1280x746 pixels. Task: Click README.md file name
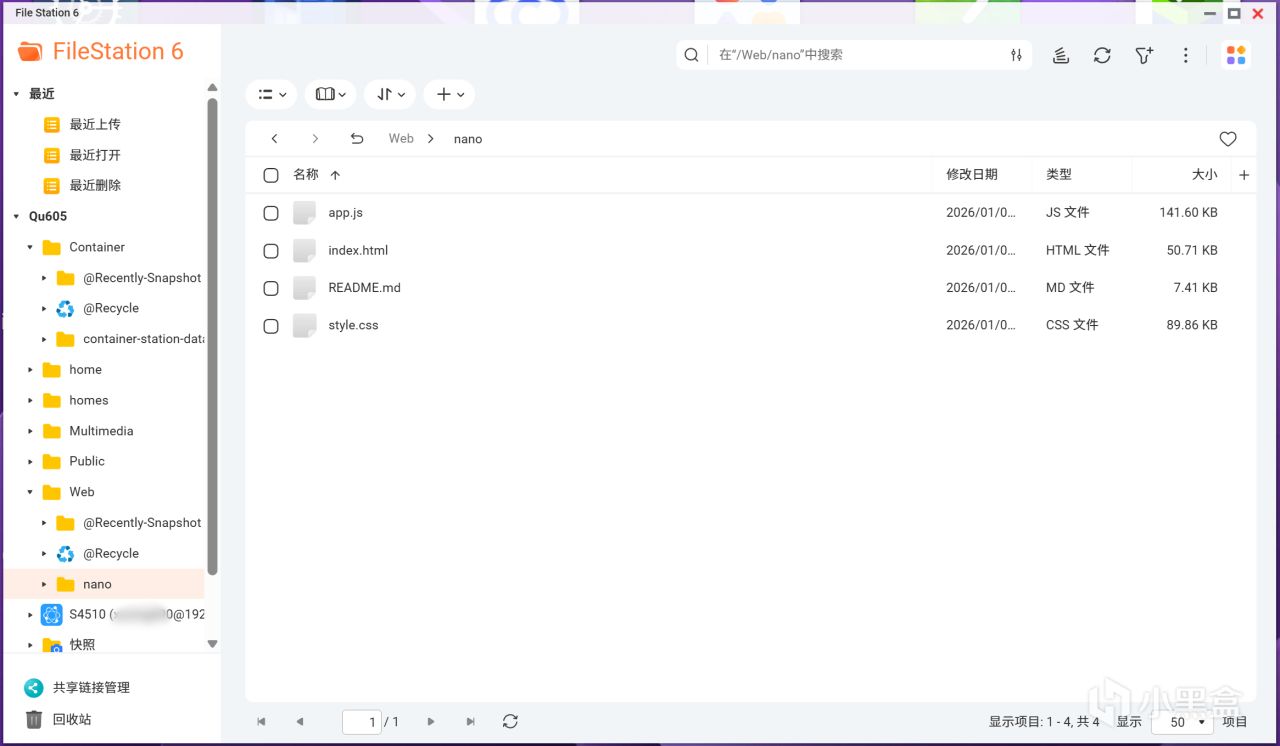364,288
